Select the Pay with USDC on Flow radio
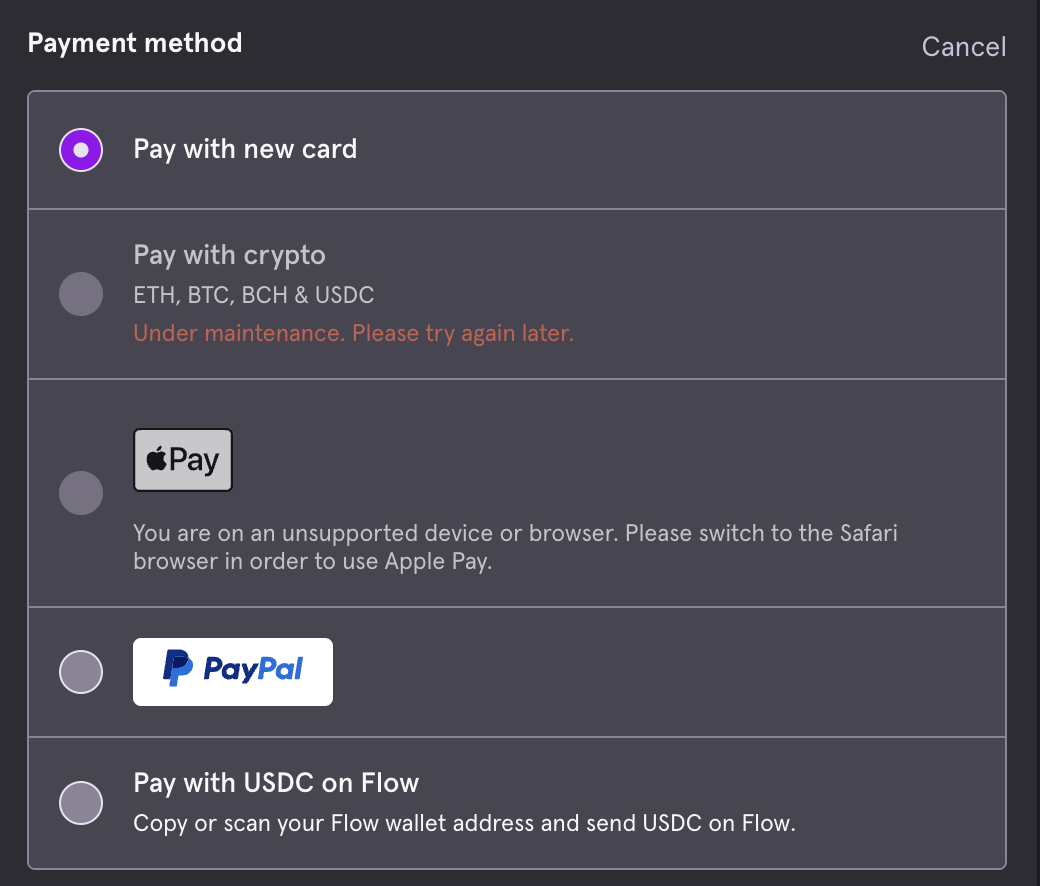The image size is (1040, 886). 81,803
